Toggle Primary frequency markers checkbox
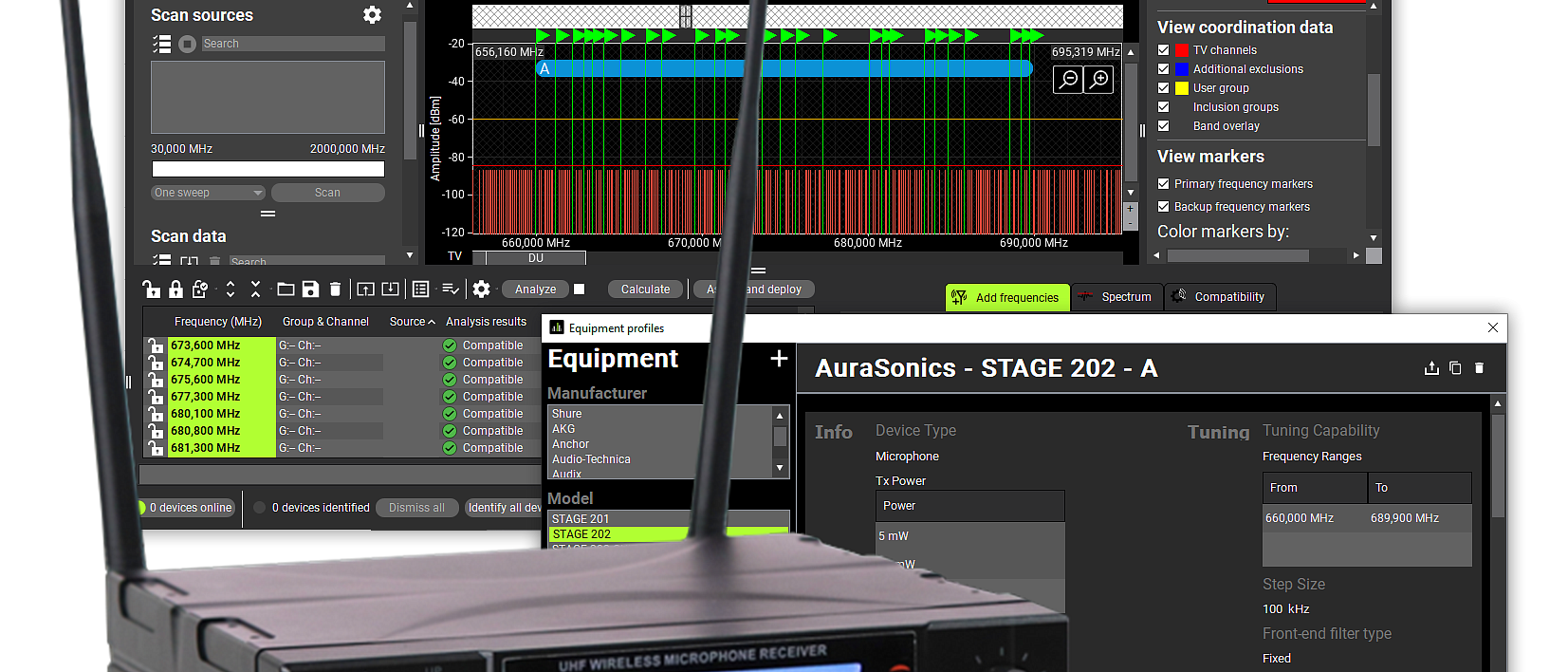The width and height of the screenshot is (1568, 672). pyautogui.click(x=1164, y=184)
